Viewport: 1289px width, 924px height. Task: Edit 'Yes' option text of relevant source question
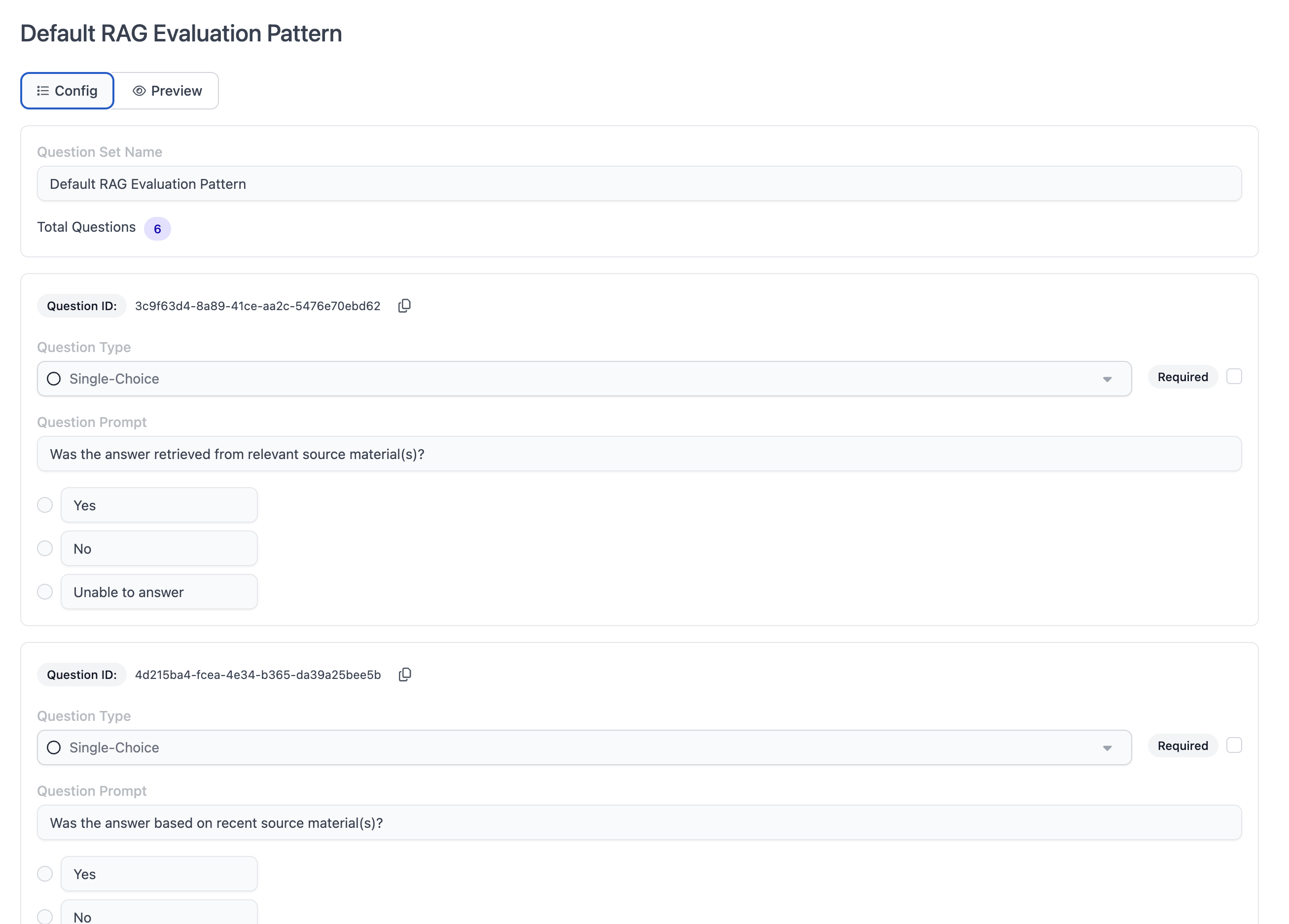(159, 504)
